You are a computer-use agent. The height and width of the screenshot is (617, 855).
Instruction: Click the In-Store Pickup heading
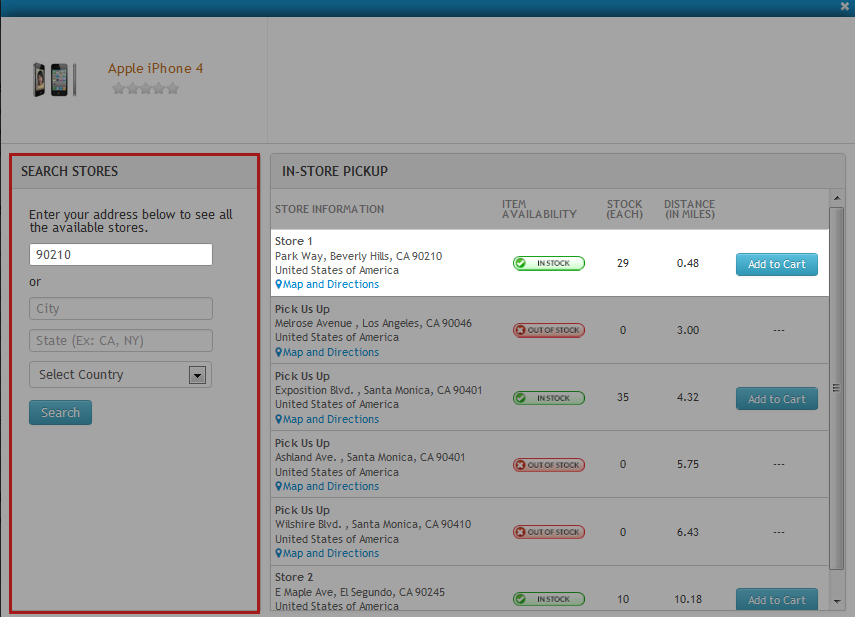coord(335,172)
